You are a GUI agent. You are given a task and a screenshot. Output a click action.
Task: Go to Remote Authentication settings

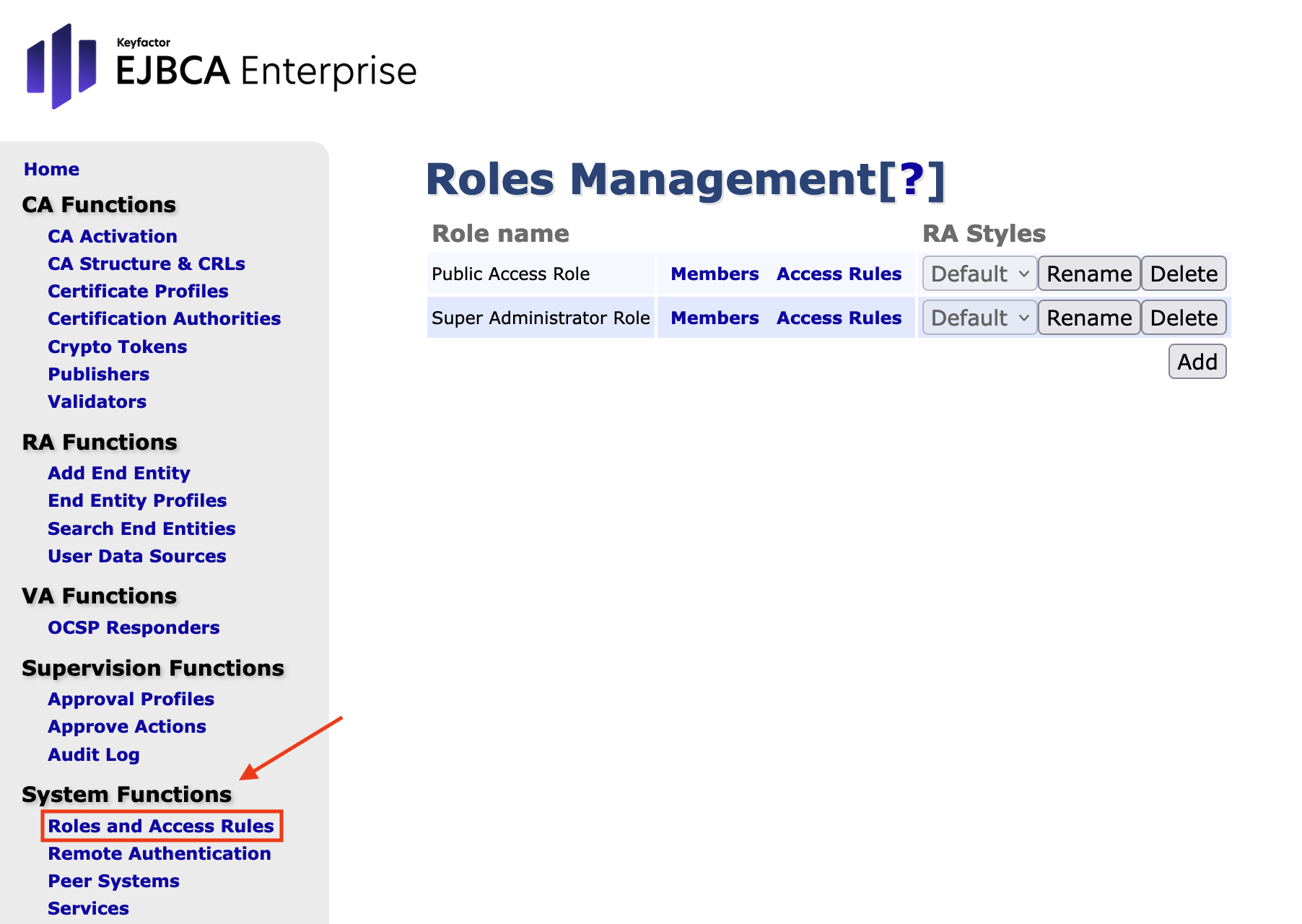pos(160,853)
